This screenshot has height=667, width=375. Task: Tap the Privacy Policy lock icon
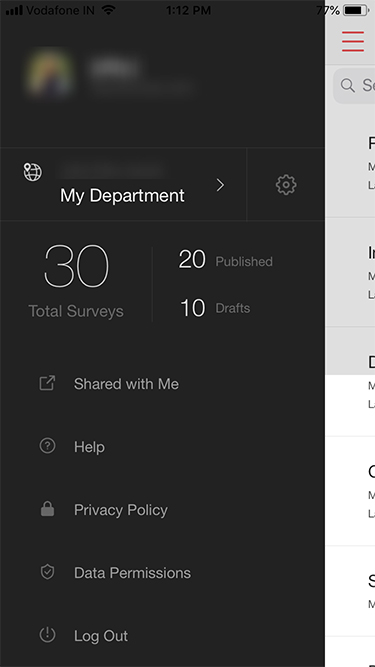coord(47,509)
